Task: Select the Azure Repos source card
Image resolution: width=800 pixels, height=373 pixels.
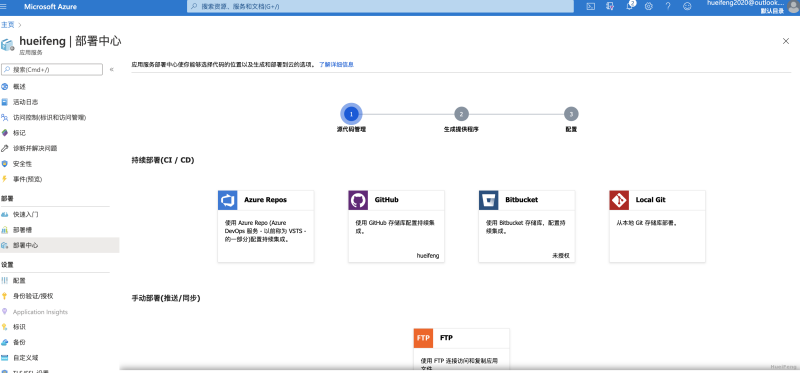Action: [266, 227]
